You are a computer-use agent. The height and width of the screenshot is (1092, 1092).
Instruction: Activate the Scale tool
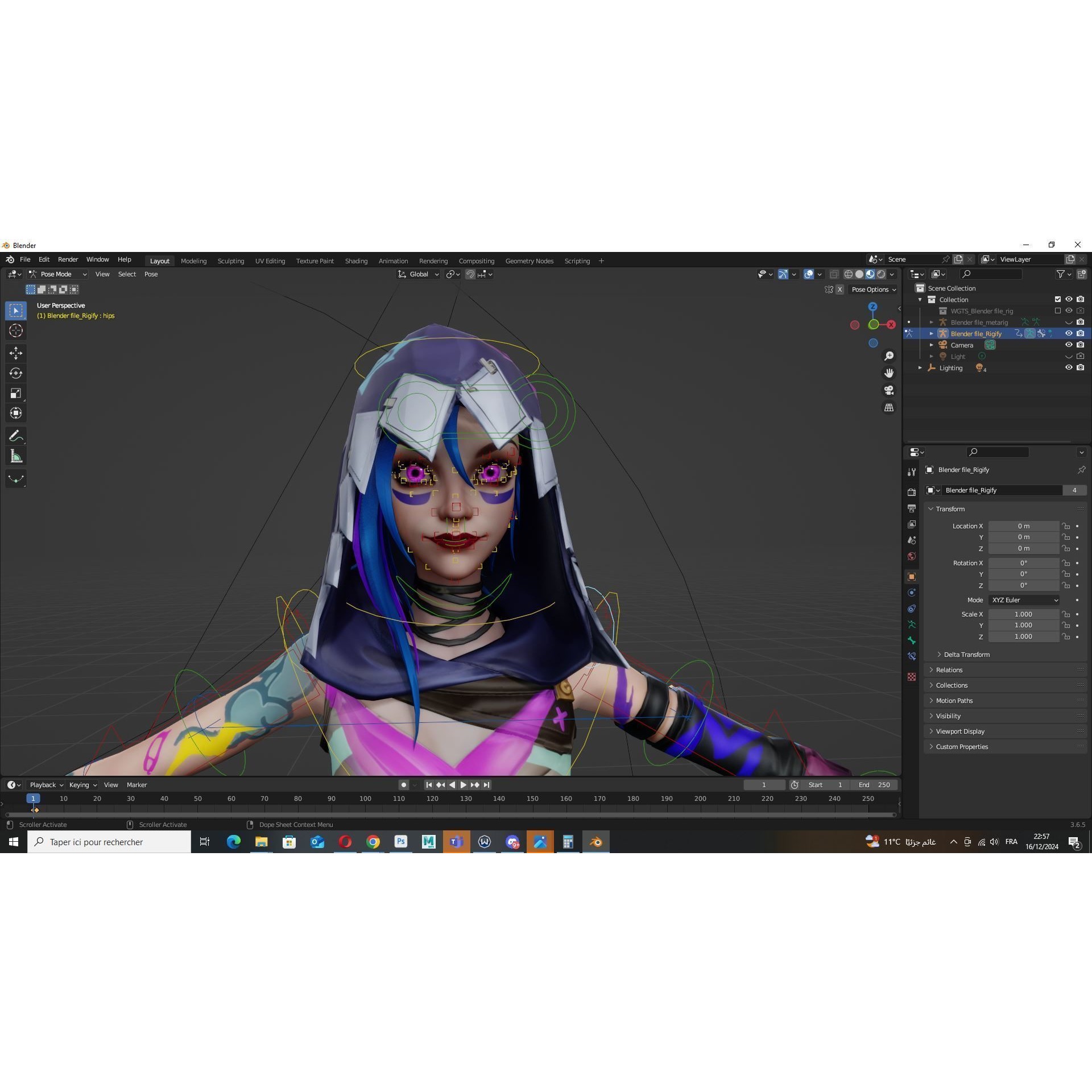click(x=16, y=393)
